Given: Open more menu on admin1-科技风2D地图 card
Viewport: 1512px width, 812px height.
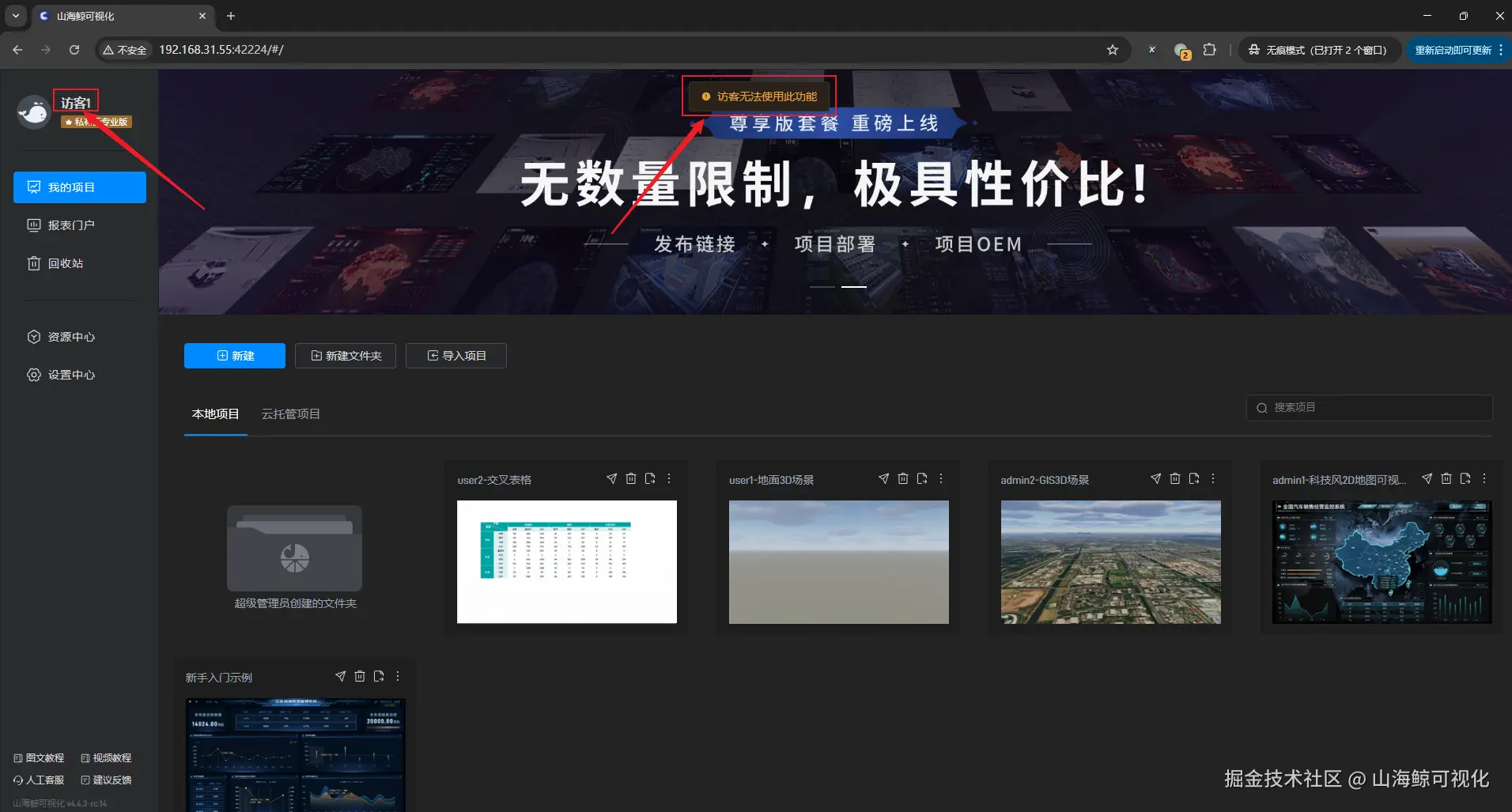Looking at the screenshot, I should click(x=1484, y=478).
